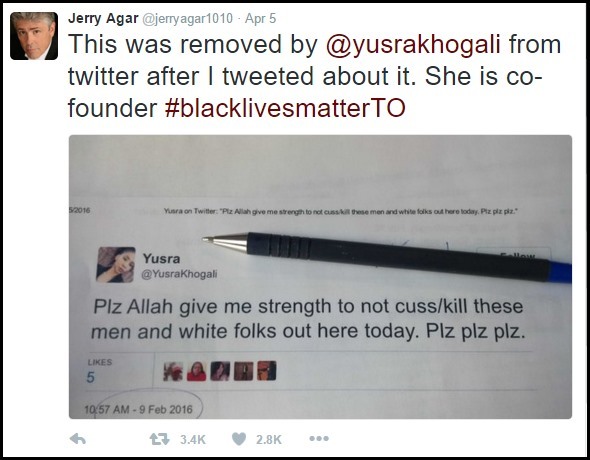Click the 10:57 AM - 9 Feb 2016 timestamp
The height and width of the screenshot is (460, 590).
click(138, 409)
